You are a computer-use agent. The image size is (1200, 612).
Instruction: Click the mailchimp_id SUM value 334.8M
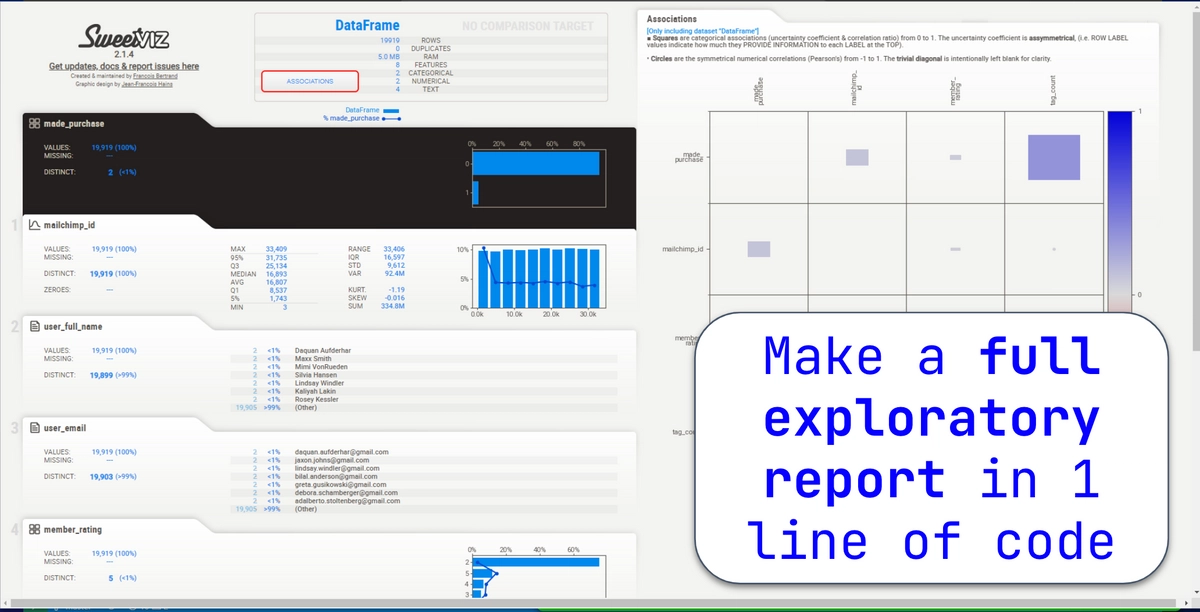(x=395, y=306)
